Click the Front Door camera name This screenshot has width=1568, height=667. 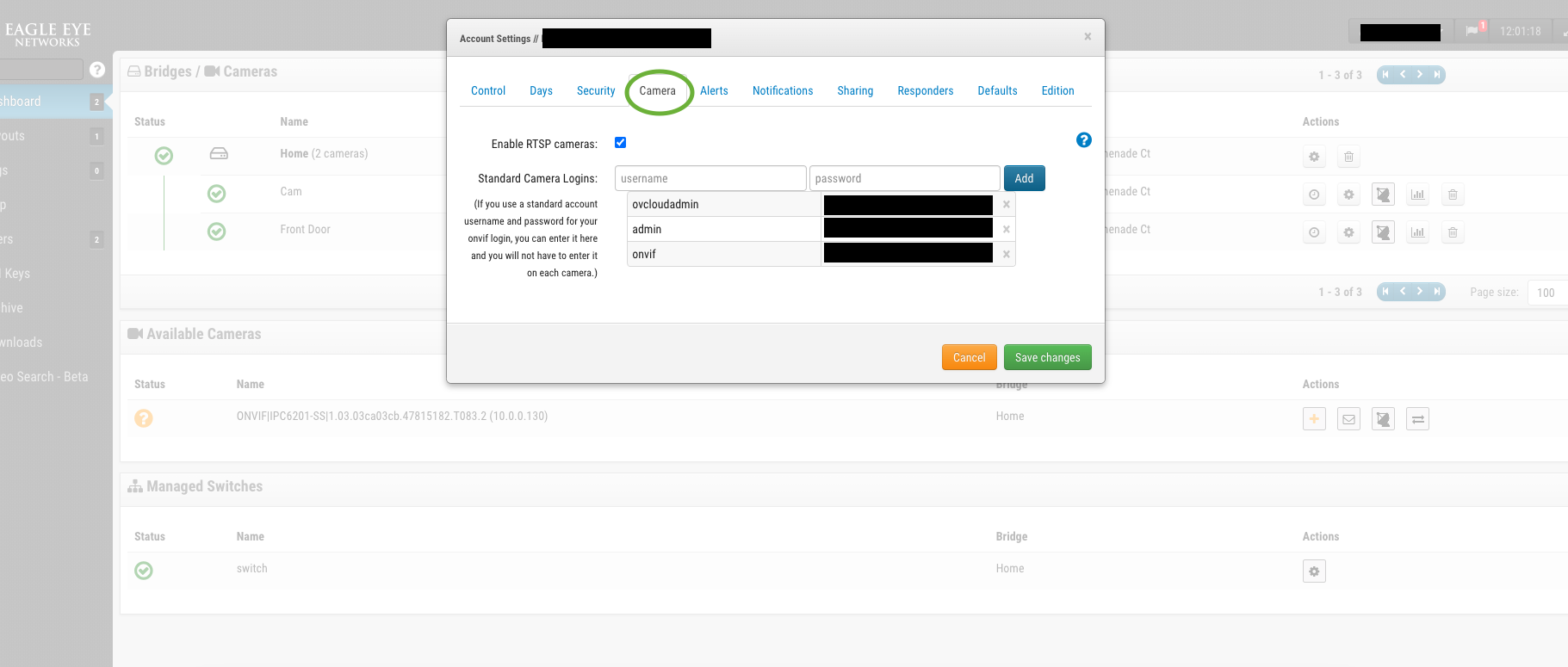(305, 230)
